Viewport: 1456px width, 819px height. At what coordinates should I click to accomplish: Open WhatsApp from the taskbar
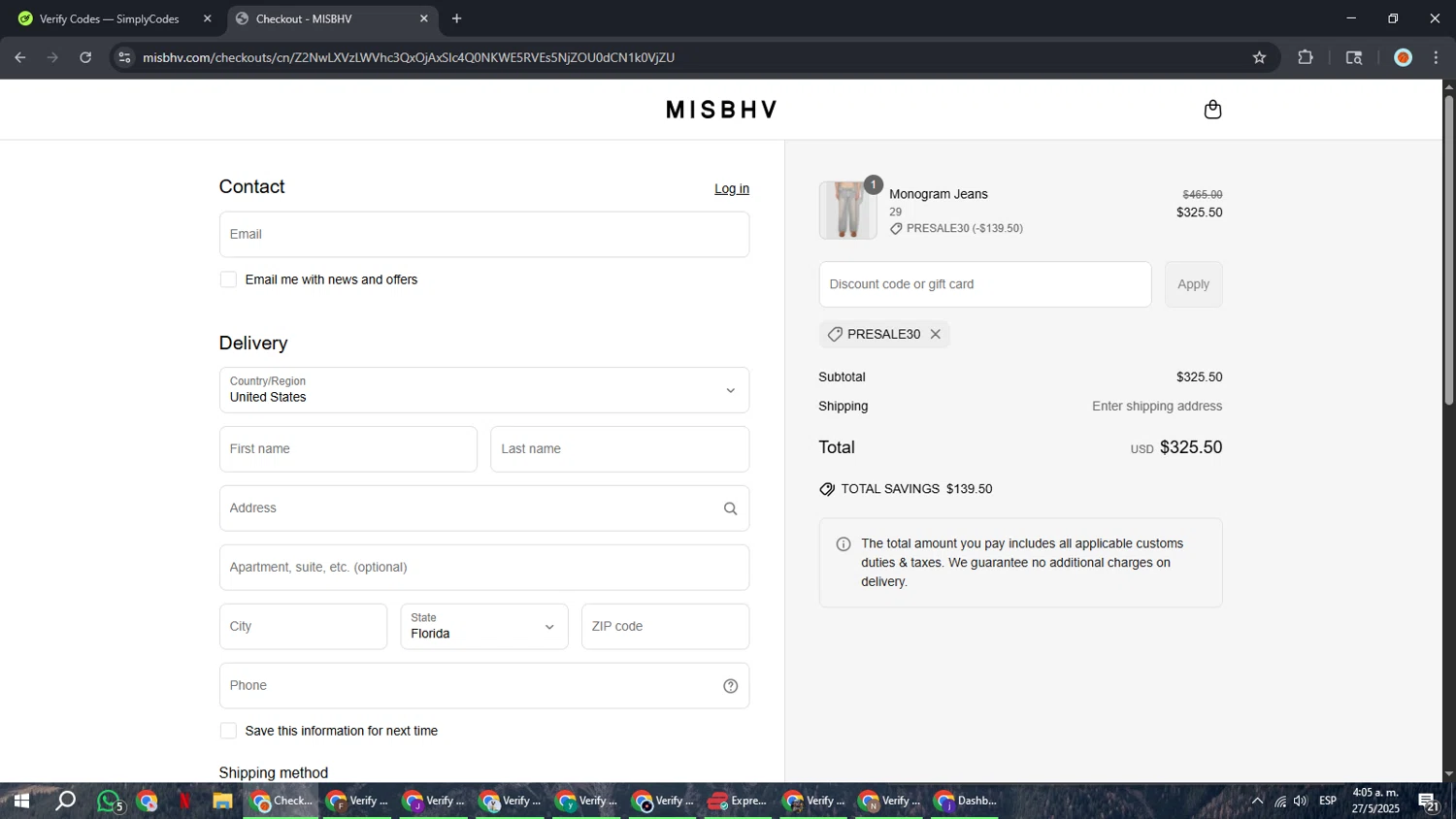click(x=110, y=801)
